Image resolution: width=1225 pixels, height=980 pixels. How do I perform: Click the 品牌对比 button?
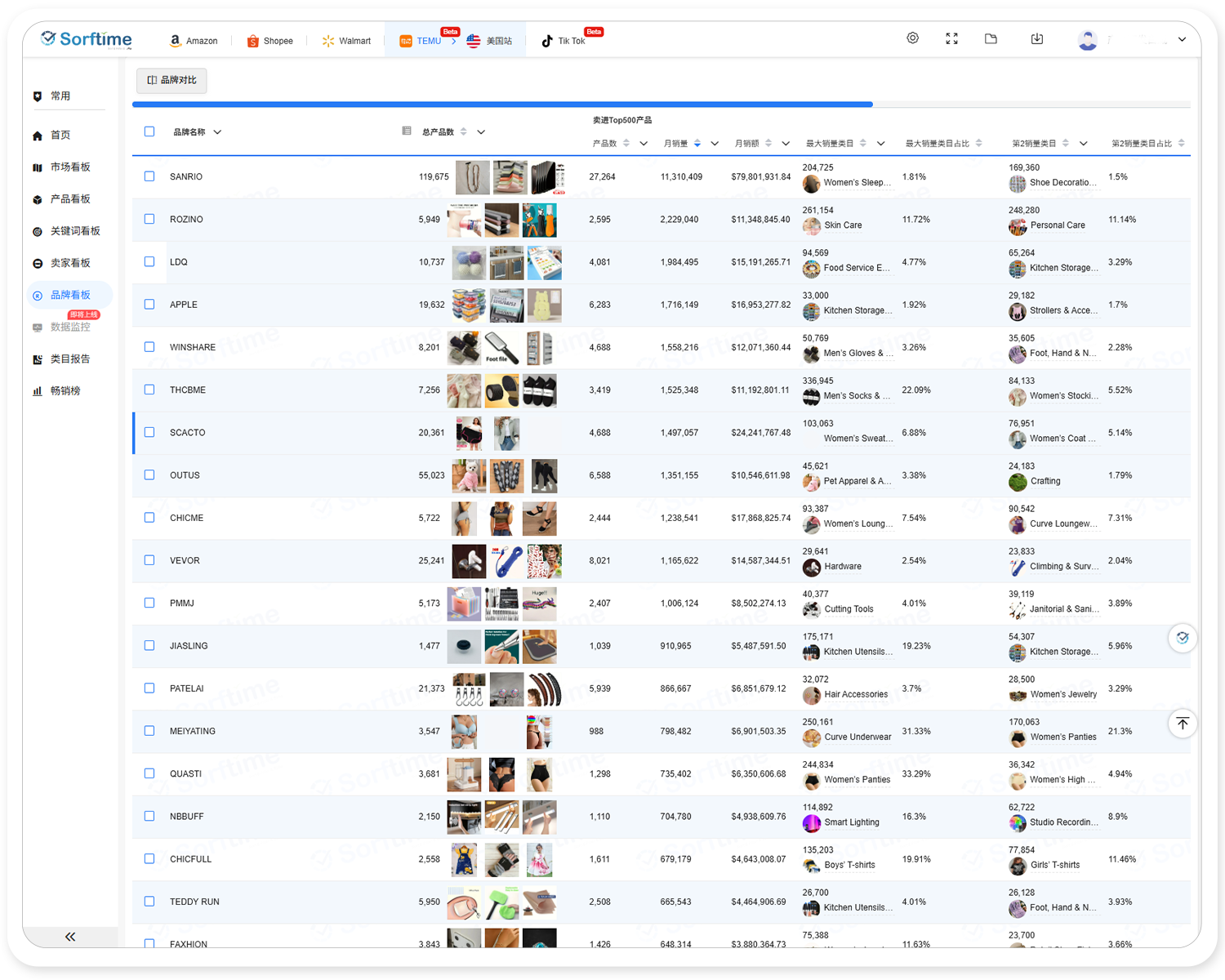[x=171, y=80]
